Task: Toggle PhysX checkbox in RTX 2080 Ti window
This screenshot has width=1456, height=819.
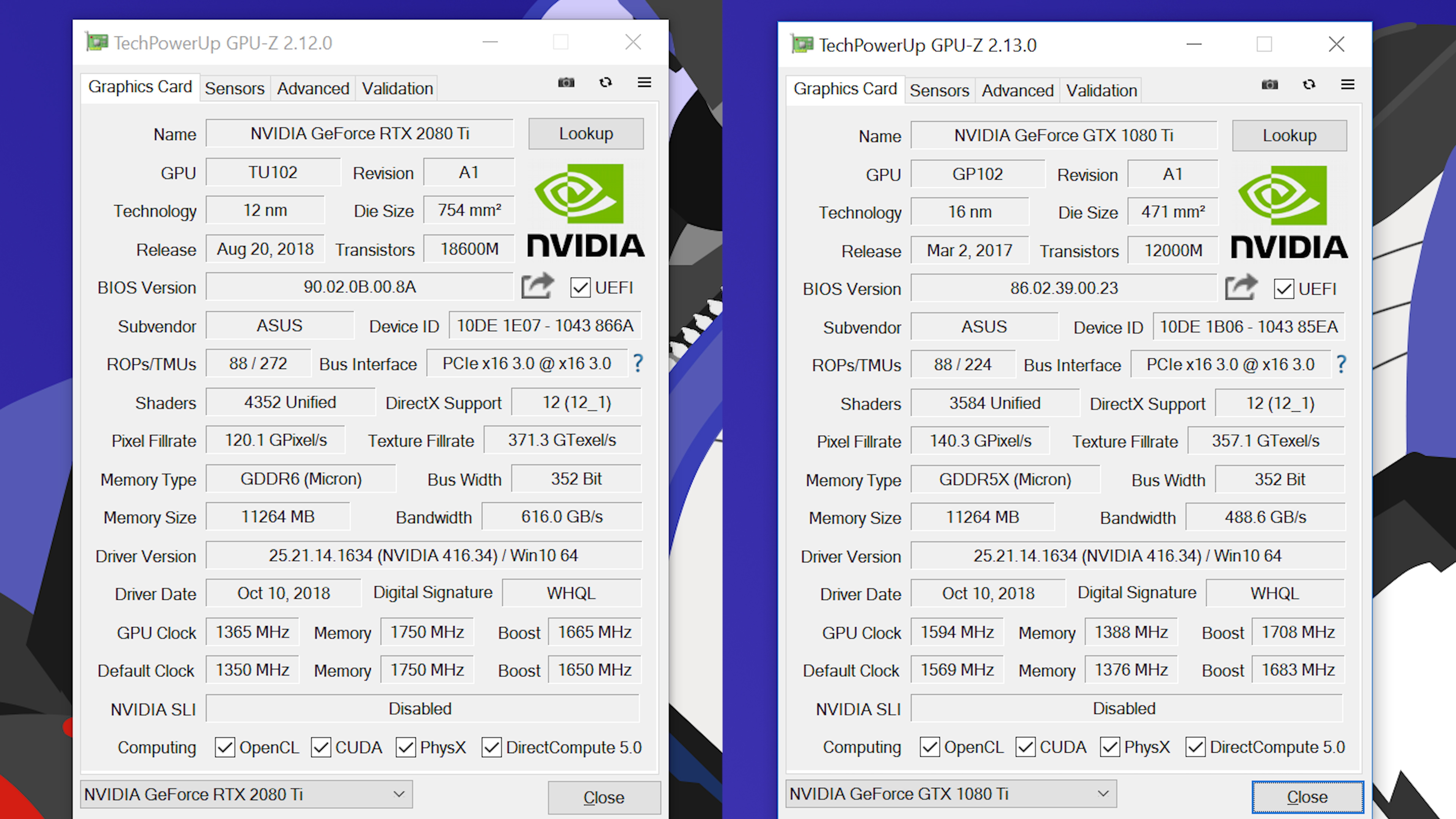Action: click(406, 747)
